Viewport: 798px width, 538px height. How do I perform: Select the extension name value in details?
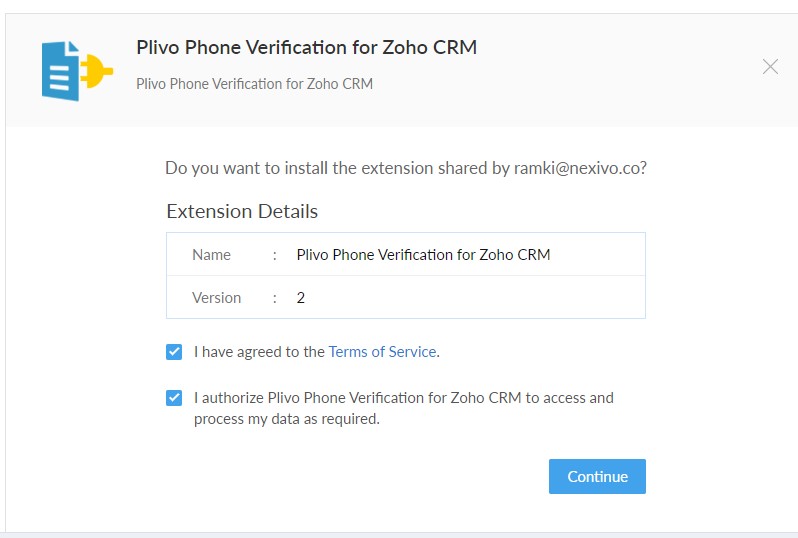423,254
